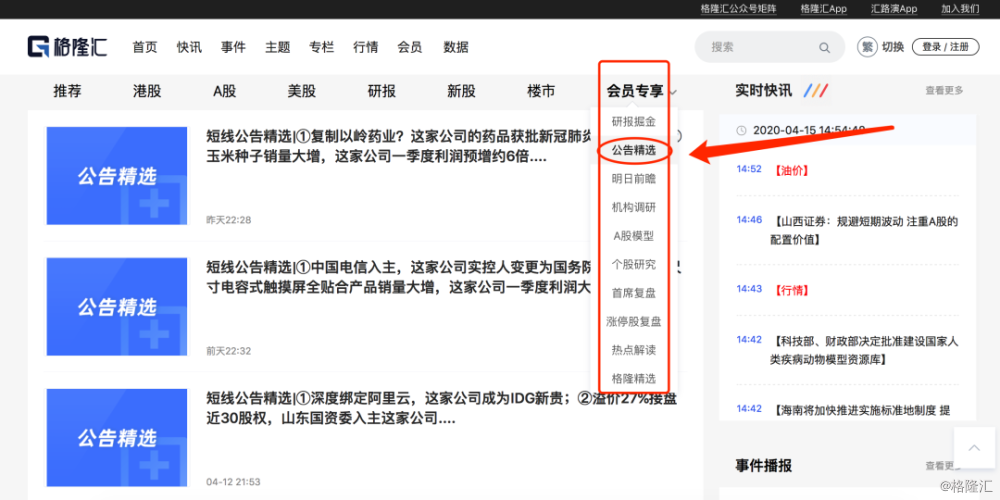1000x500 pixels.
Task: Open 专栏 in the top navigation
Action: pos(321,47)
